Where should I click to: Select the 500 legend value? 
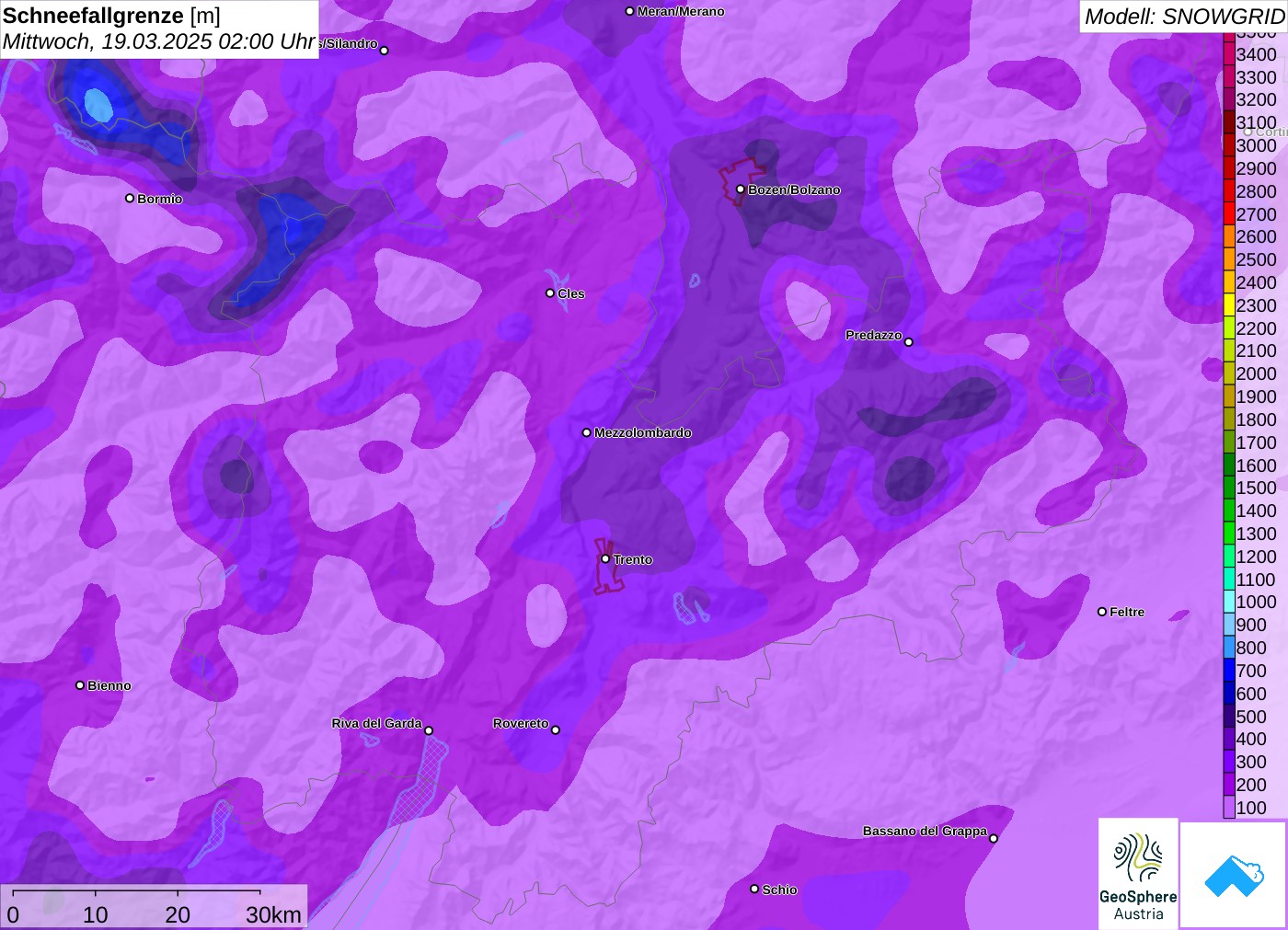[1251, 717]
